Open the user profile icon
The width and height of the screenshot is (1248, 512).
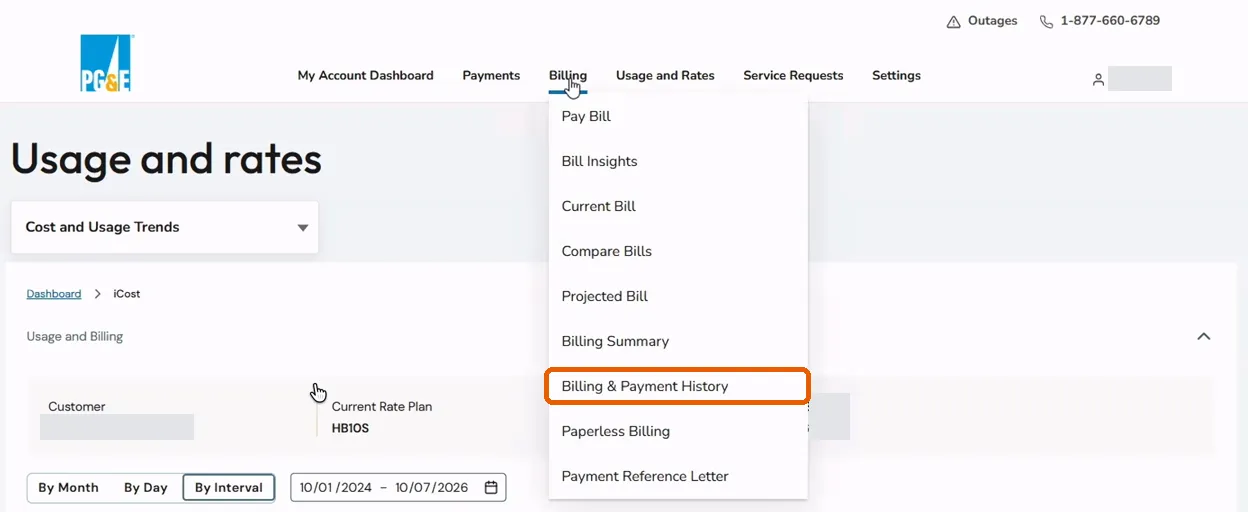(1098, 79)
